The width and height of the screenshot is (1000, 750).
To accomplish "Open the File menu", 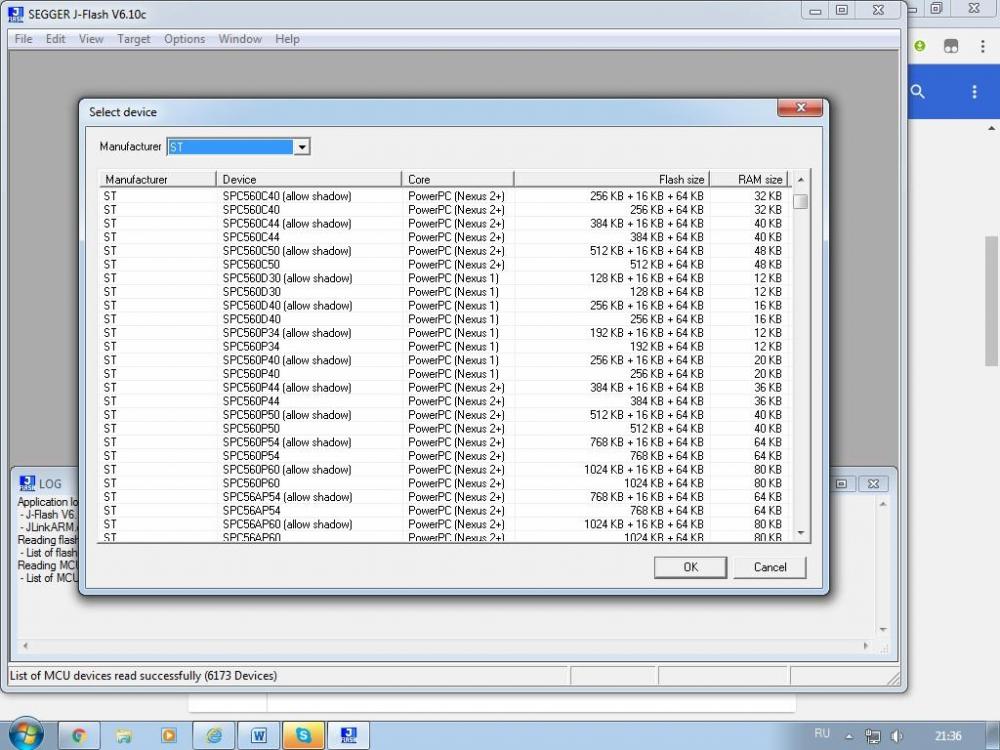I will click(x=23, y=39).
